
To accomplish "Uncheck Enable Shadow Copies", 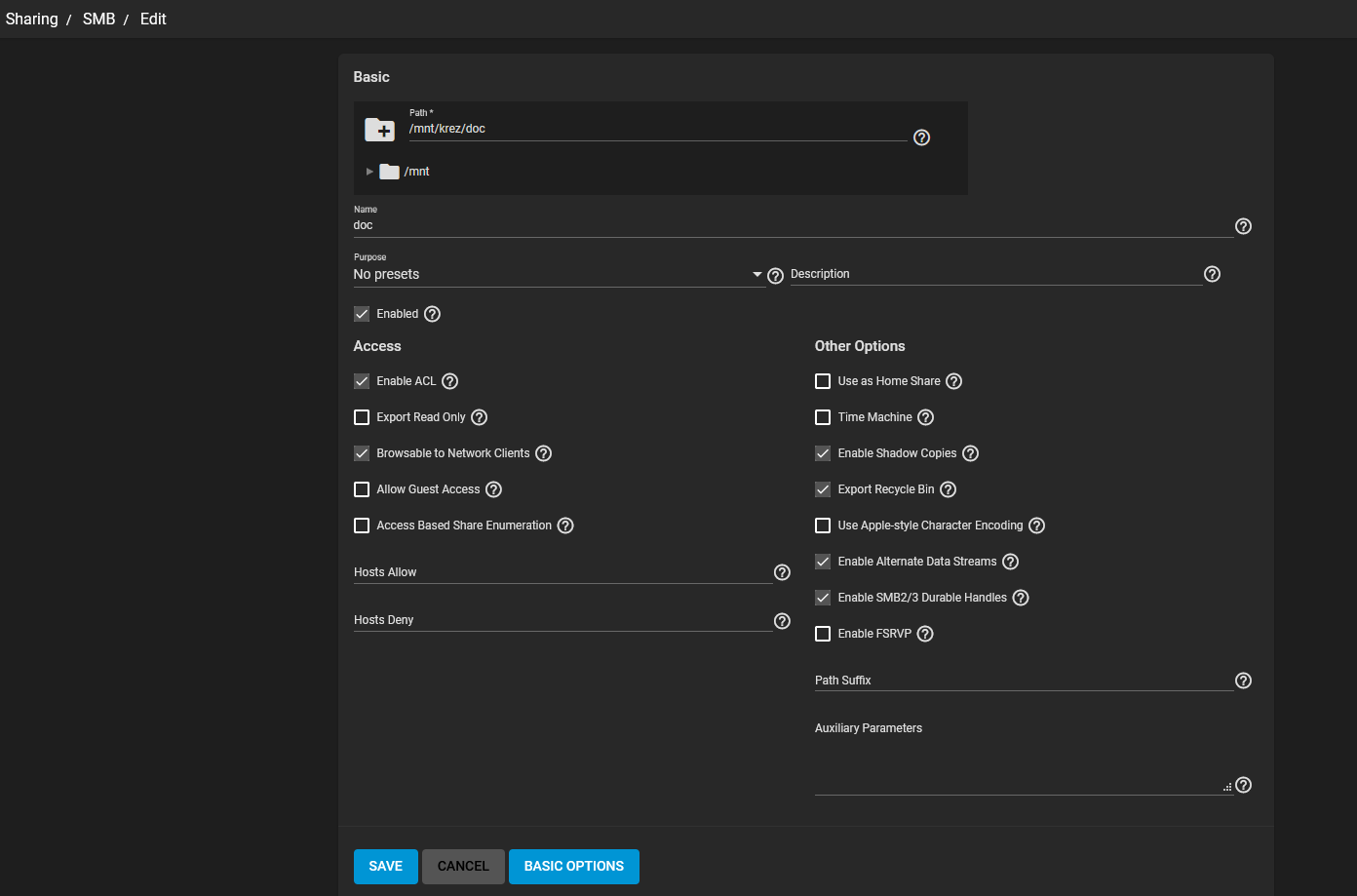I will (823, 453).
